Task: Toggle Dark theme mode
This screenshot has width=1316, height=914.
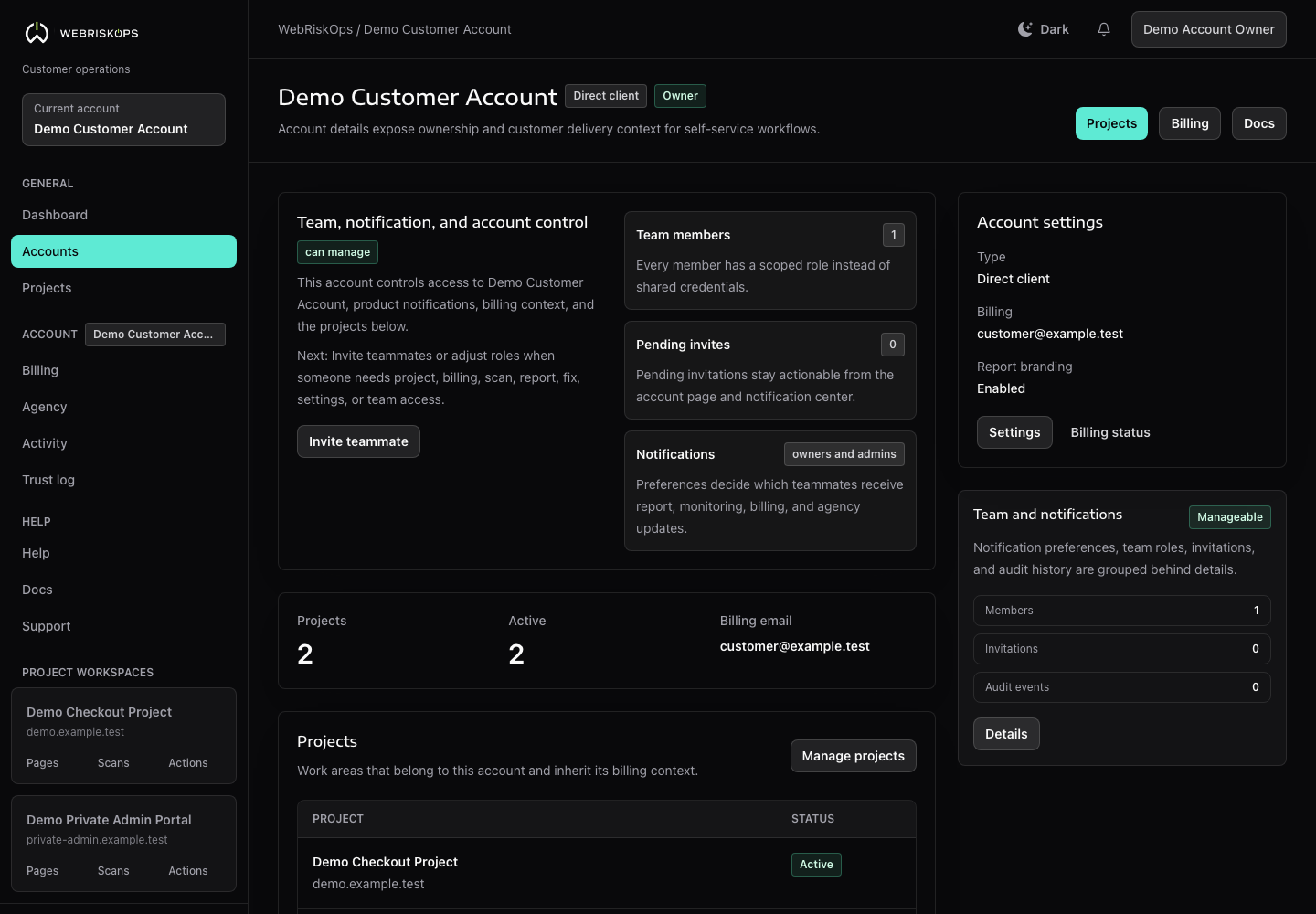Action: point(1043,29)
